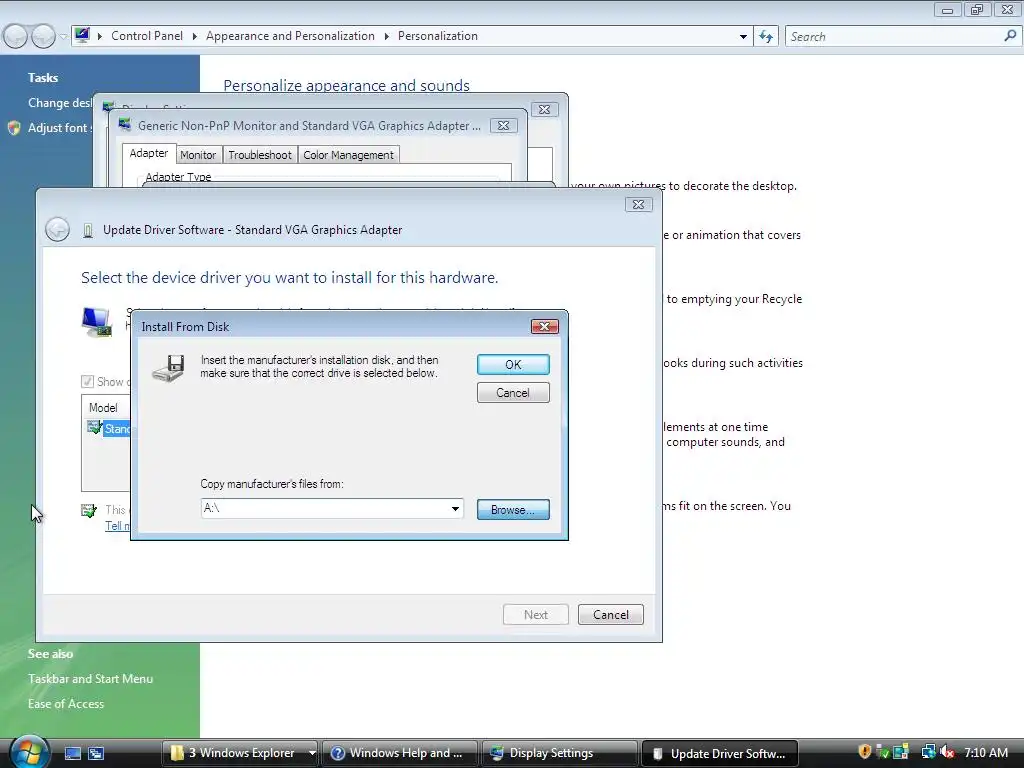Expand arrow after Appearance and Personalization breadcrumb

pos(387,37)
